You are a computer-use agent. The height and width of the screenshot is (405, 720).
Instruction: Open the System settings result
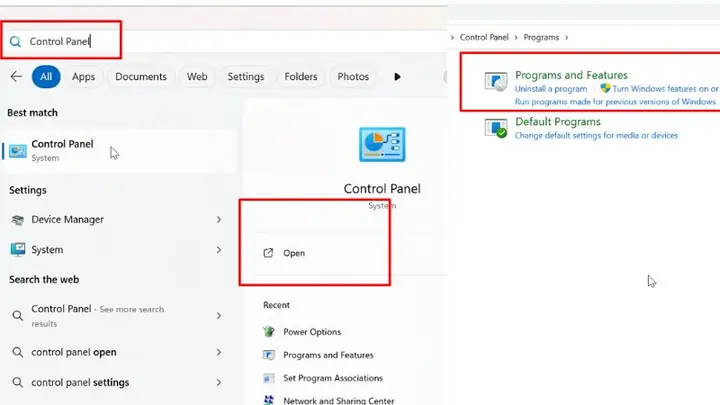coord(116,250)
